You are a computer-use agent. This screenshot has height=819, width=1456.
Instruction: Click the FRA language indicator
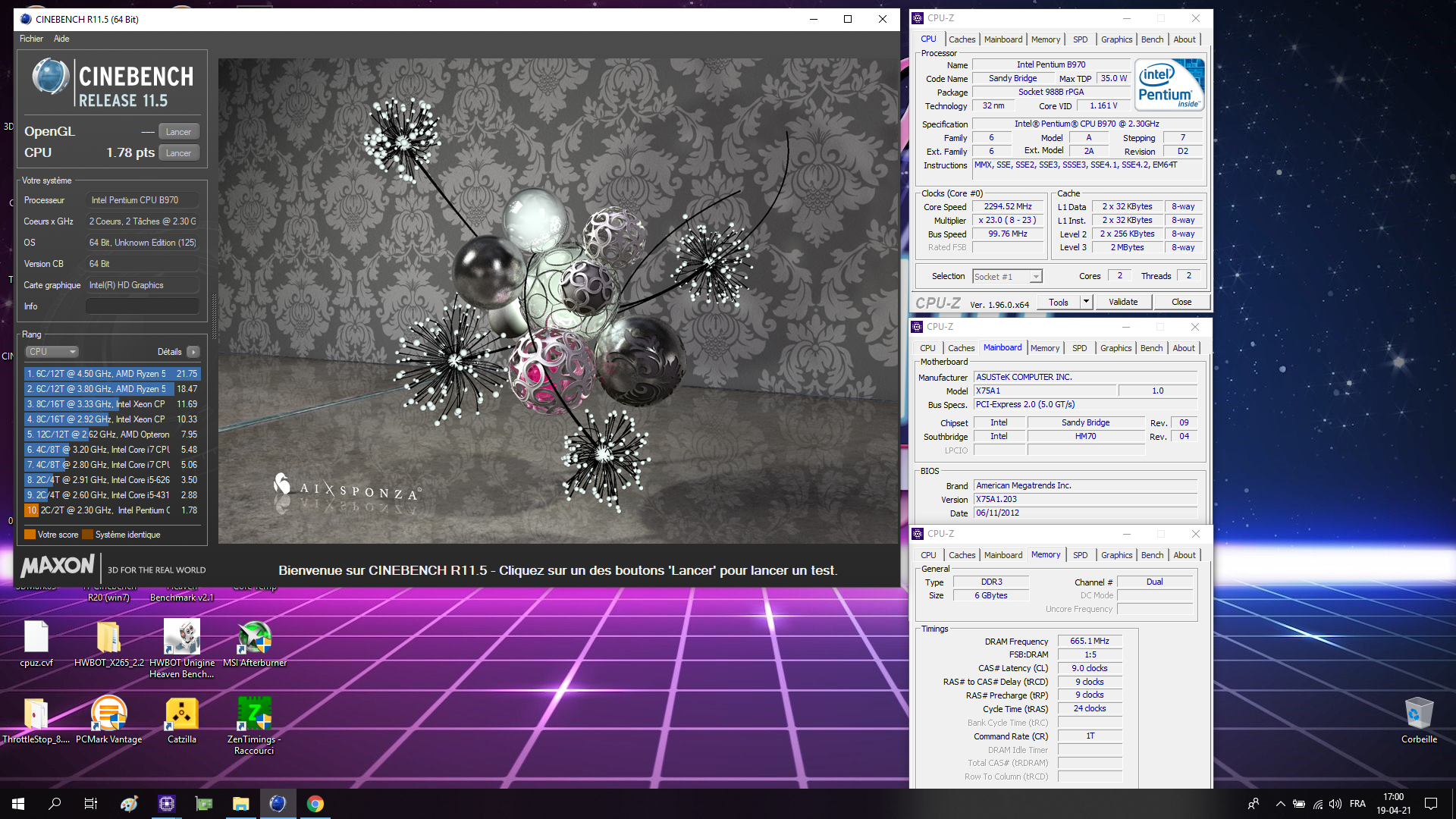tap(1357, 804)
